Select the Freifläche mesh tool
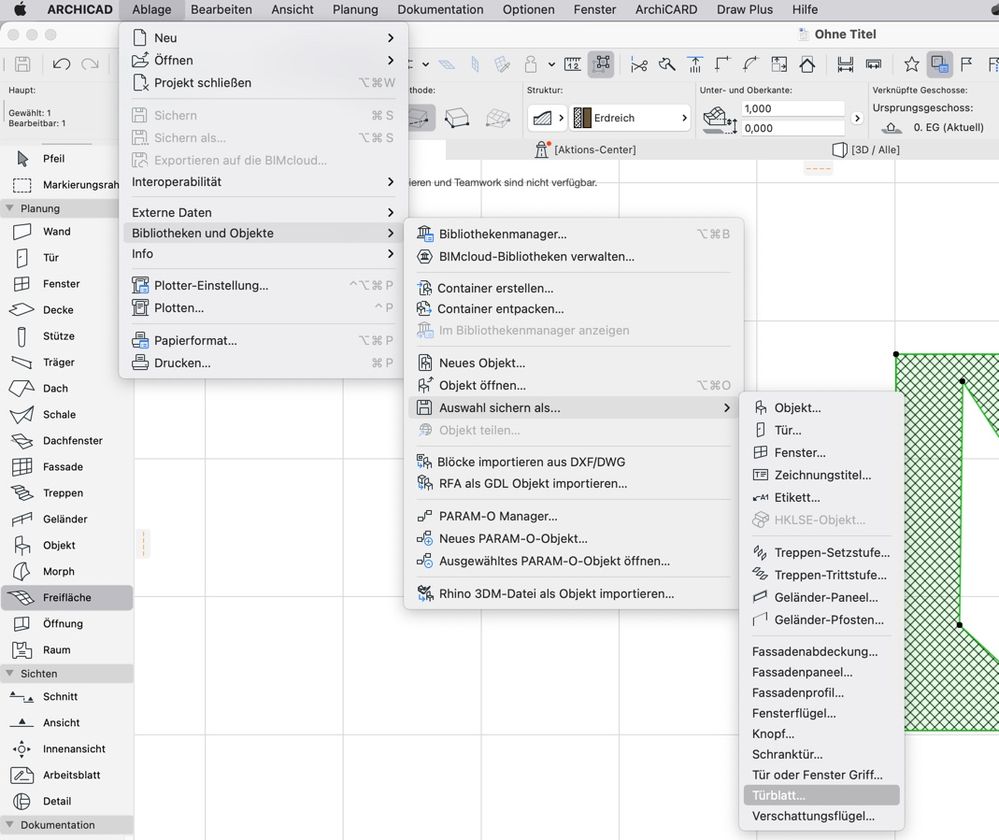This screenshot has height=840, width=999. 67,597
